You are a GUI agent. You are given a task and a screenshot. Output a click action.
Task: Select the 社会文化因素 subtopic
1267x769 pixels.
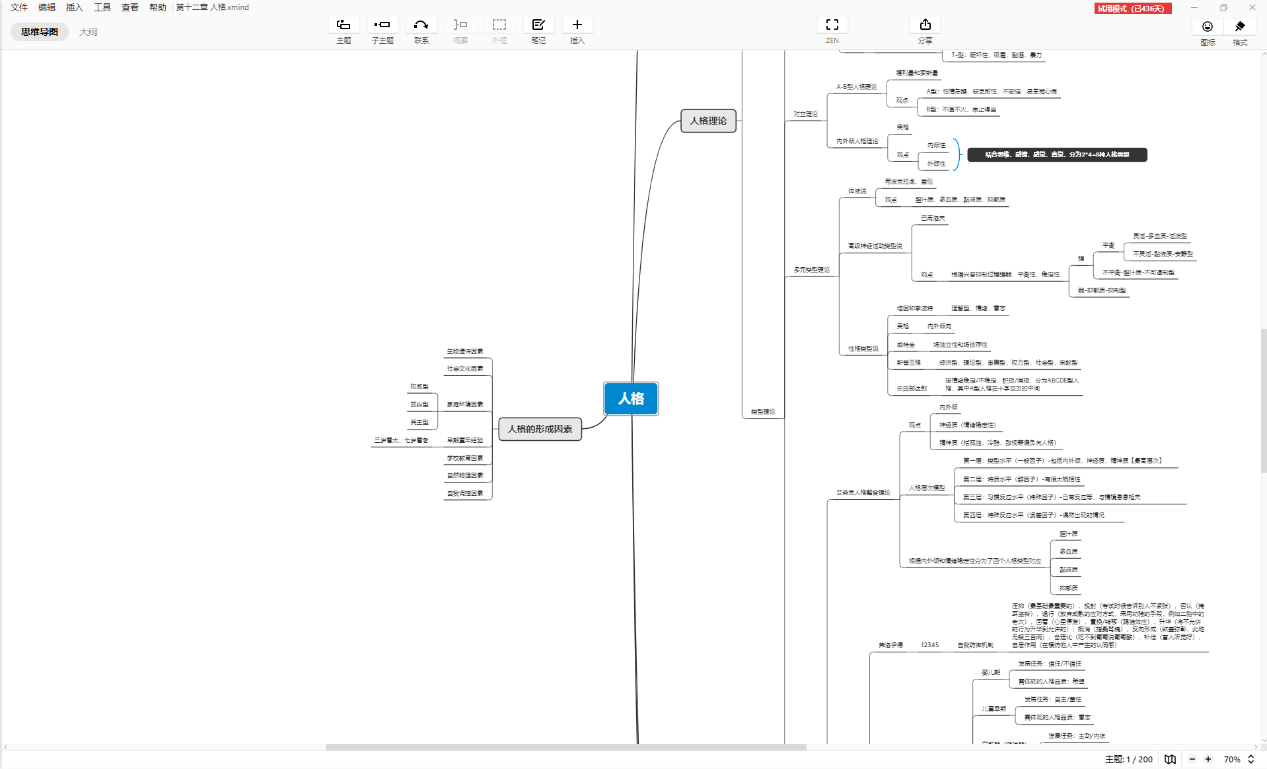click(465, 368)
